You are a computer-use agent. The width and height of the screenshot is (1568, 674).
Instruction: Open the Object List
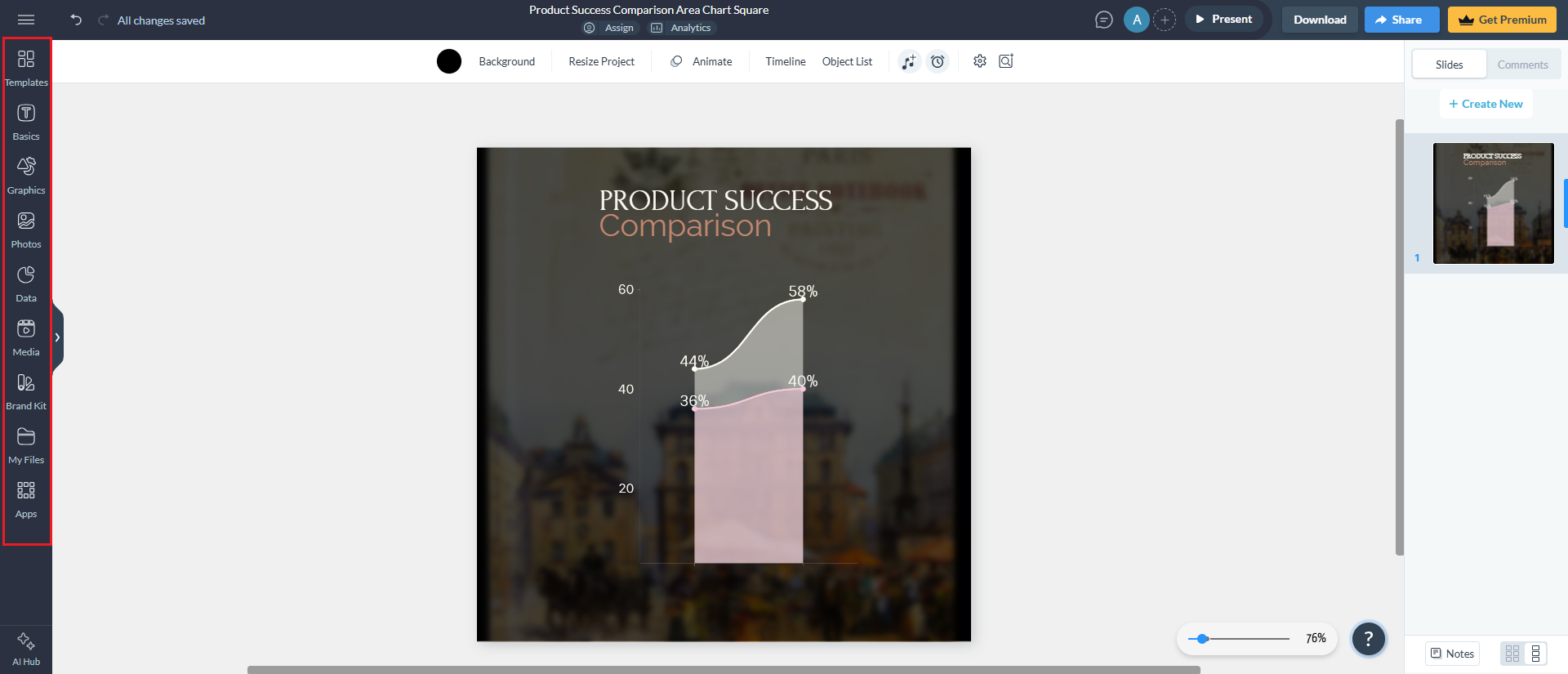847,61
